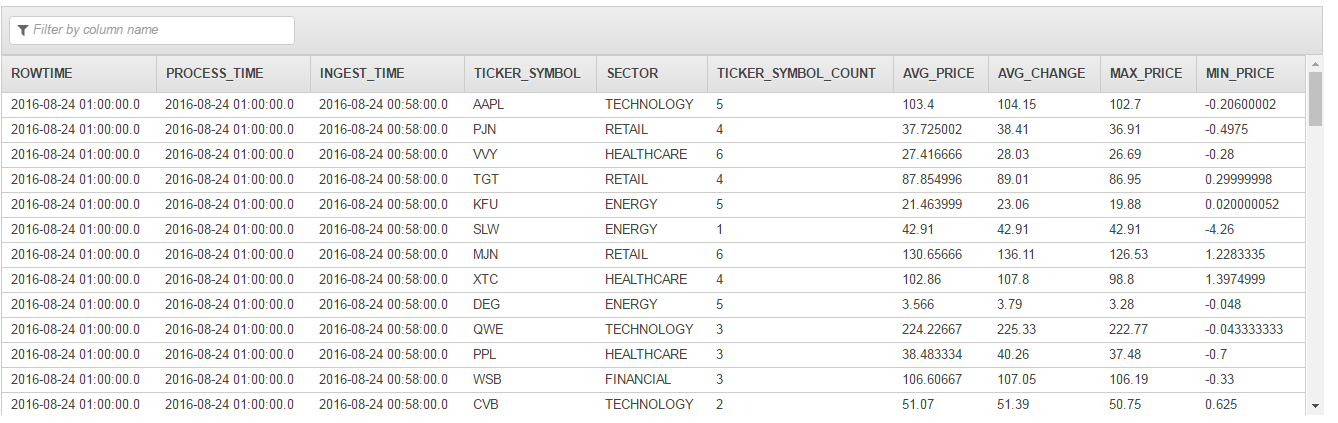Click the TICKER_SYMBOL column header
Viewport: 1338px width, 423px height.
[531, 73]
